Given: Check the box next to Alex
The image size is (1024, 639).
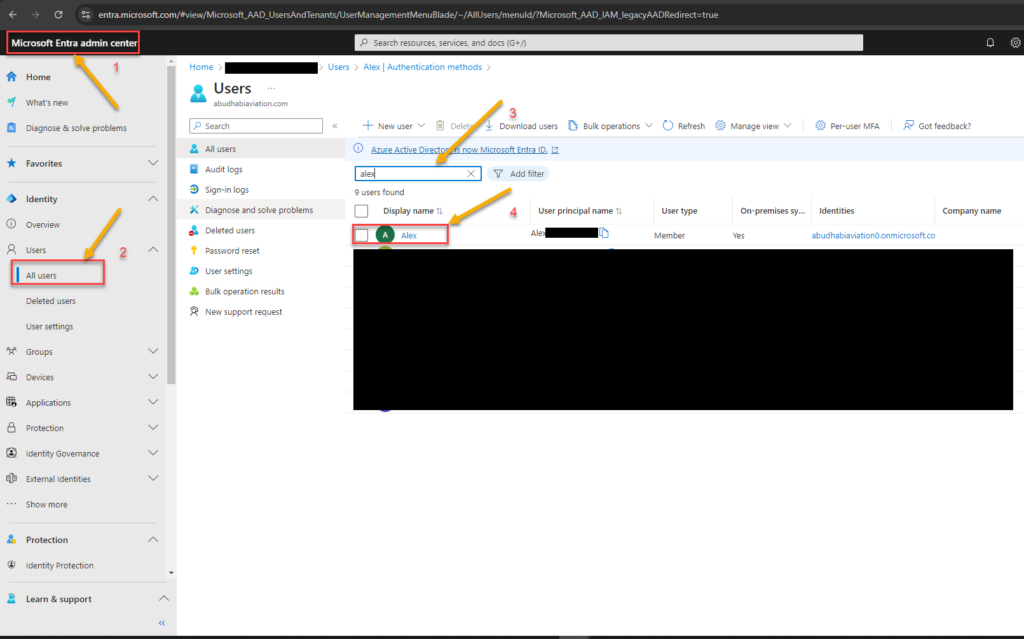Looking at the screenshot, I should (361, 235).
